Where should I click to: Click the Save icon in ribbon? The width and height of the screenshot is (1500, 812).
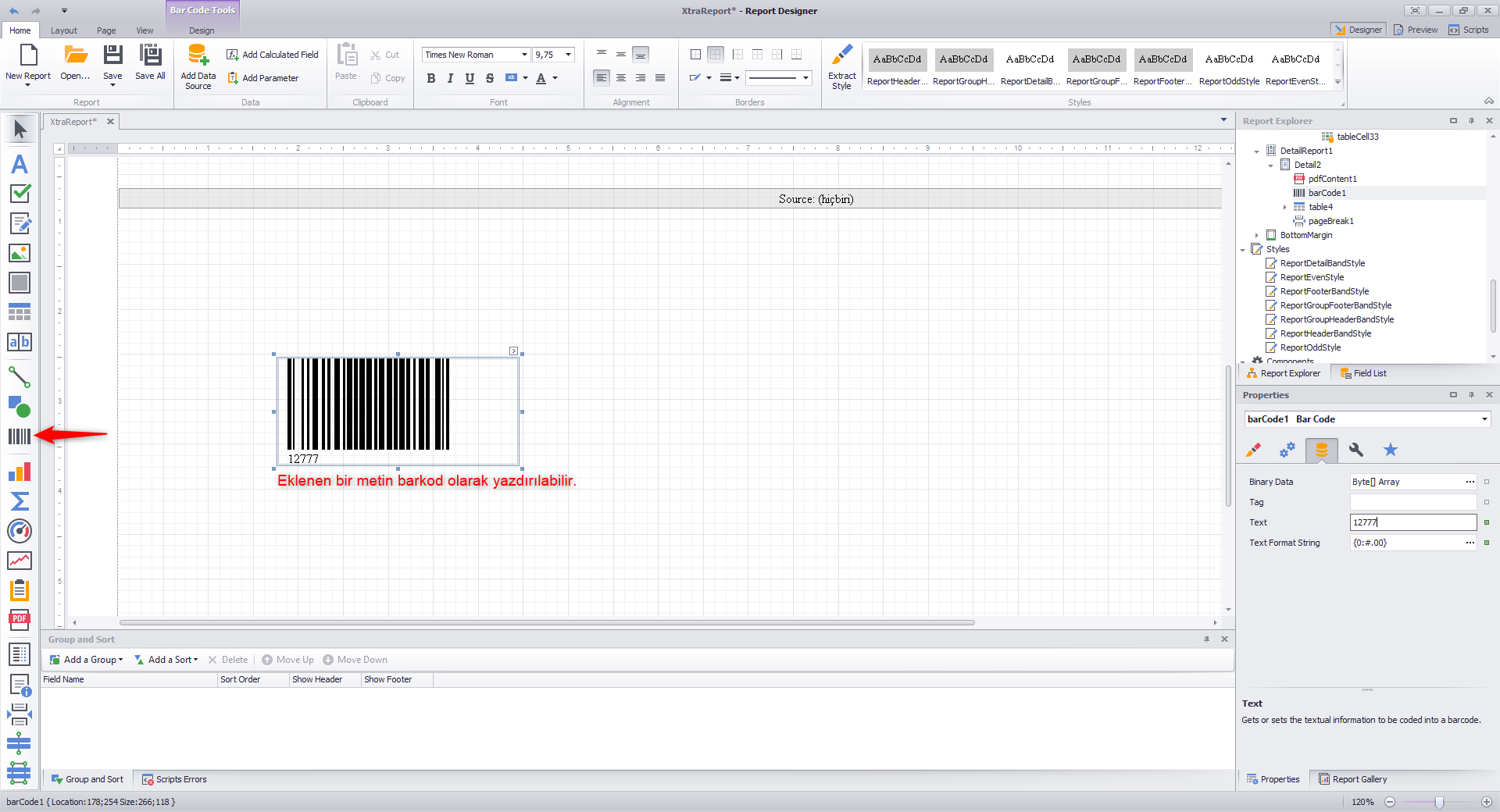112,55
